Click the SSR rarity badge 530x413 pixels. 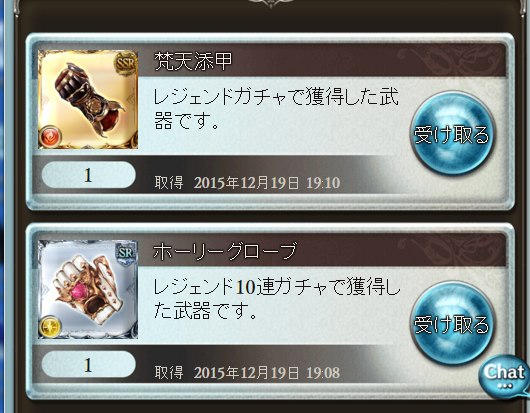point(126,63)
